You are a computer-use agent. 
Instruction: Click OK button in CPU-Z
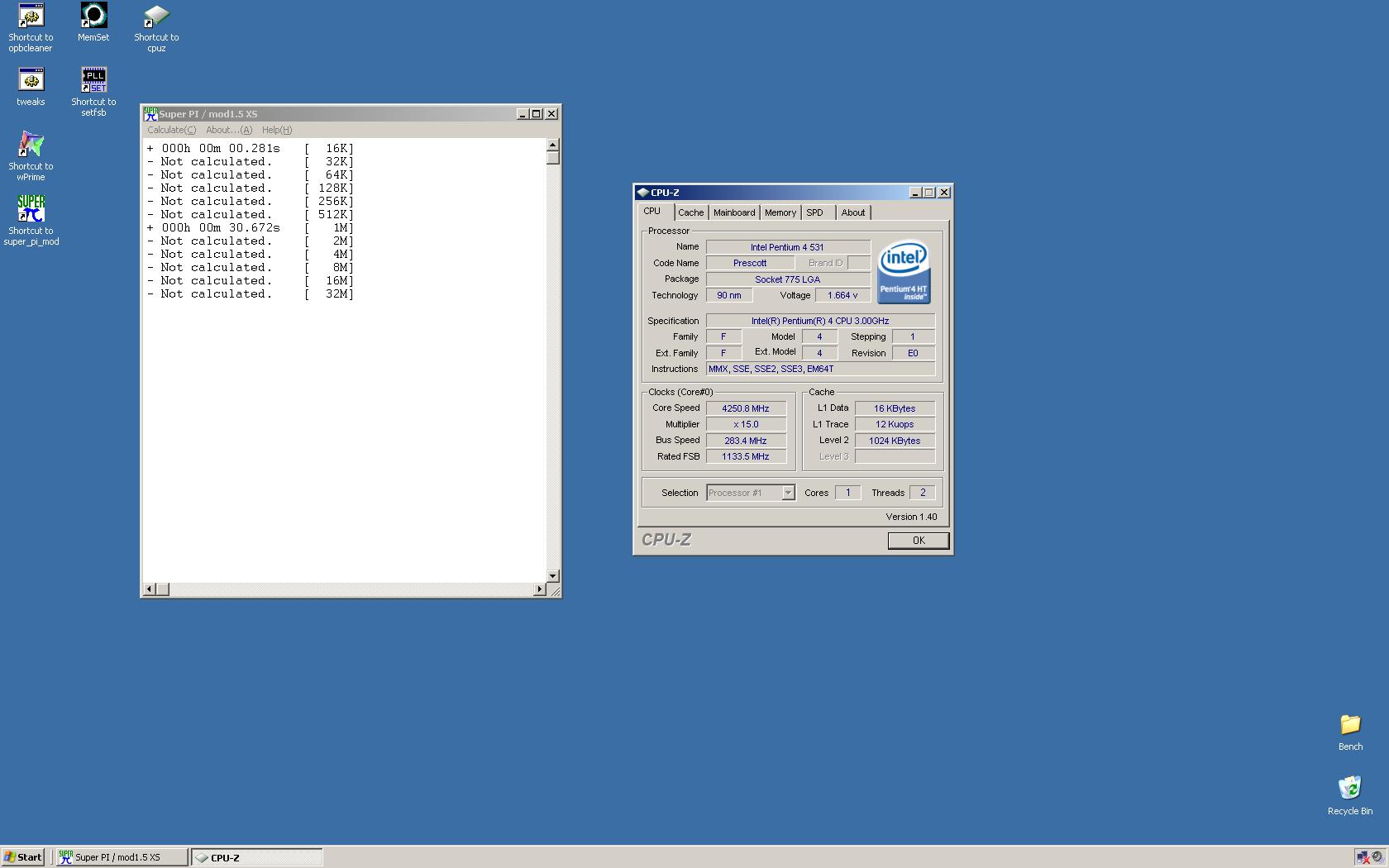[919, 541]
